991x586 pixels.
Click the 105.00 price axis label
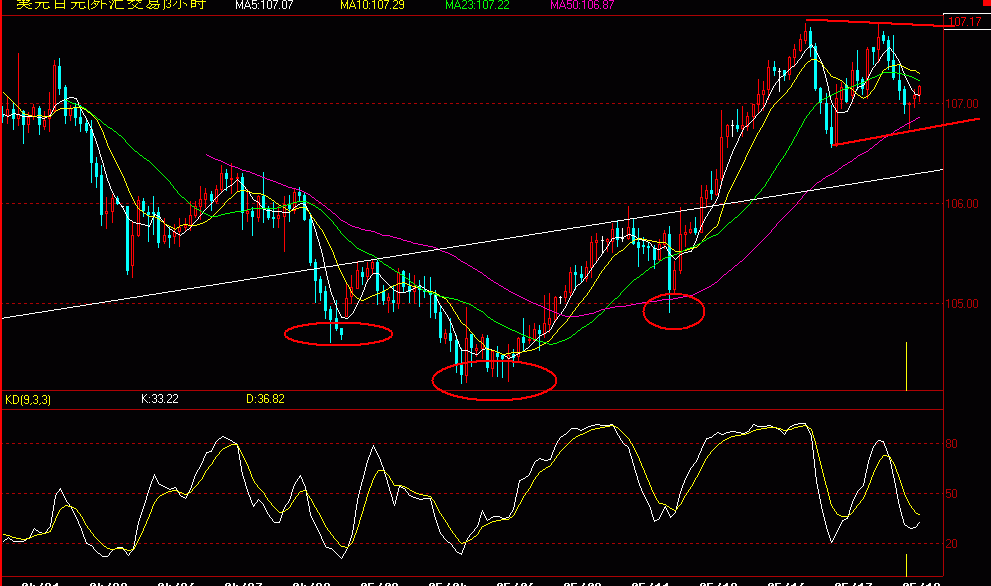point(962,304)
